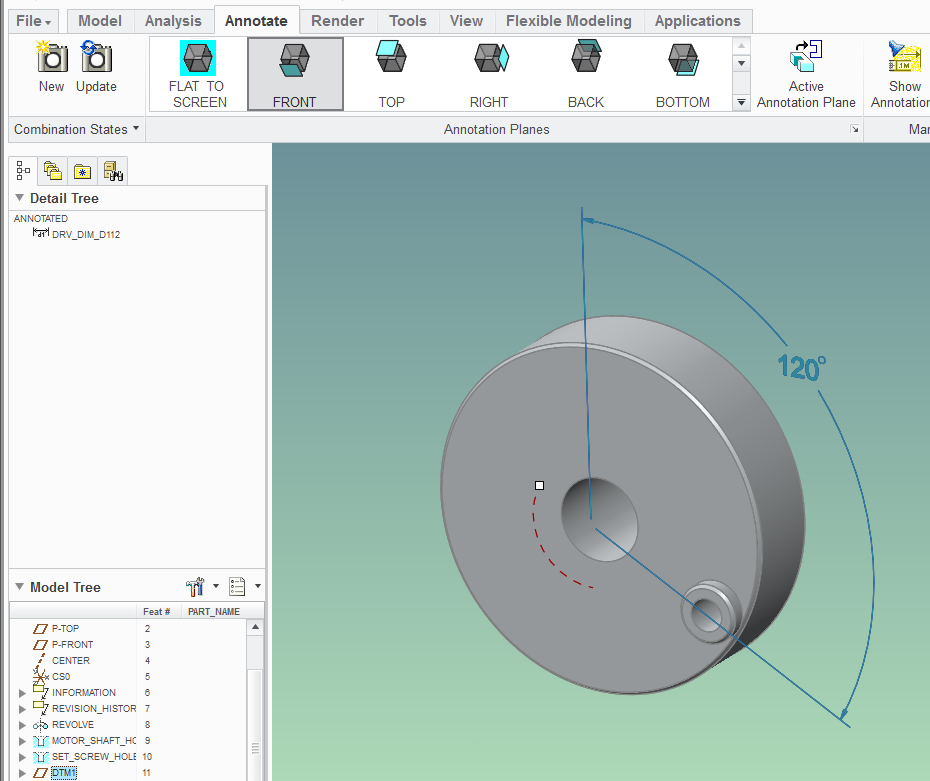The image size is (930, 781).
Task: Open the fourth navigator tab icon
Action: tap(113, 171)
